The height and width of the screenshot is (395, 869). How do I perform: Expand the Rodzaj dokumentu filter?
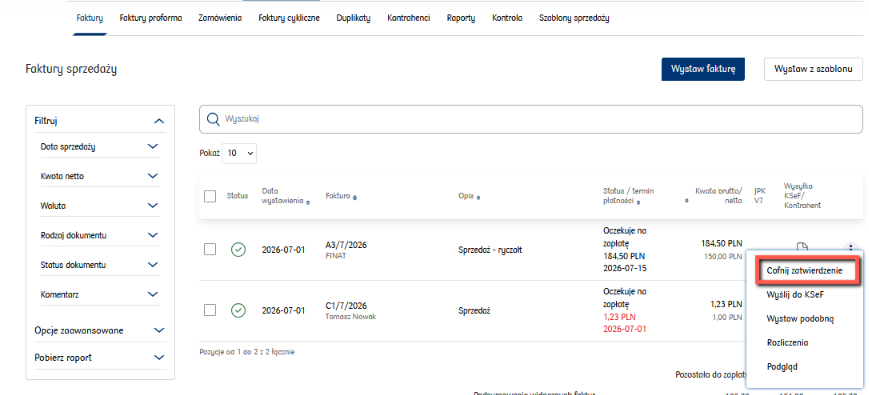154,235
